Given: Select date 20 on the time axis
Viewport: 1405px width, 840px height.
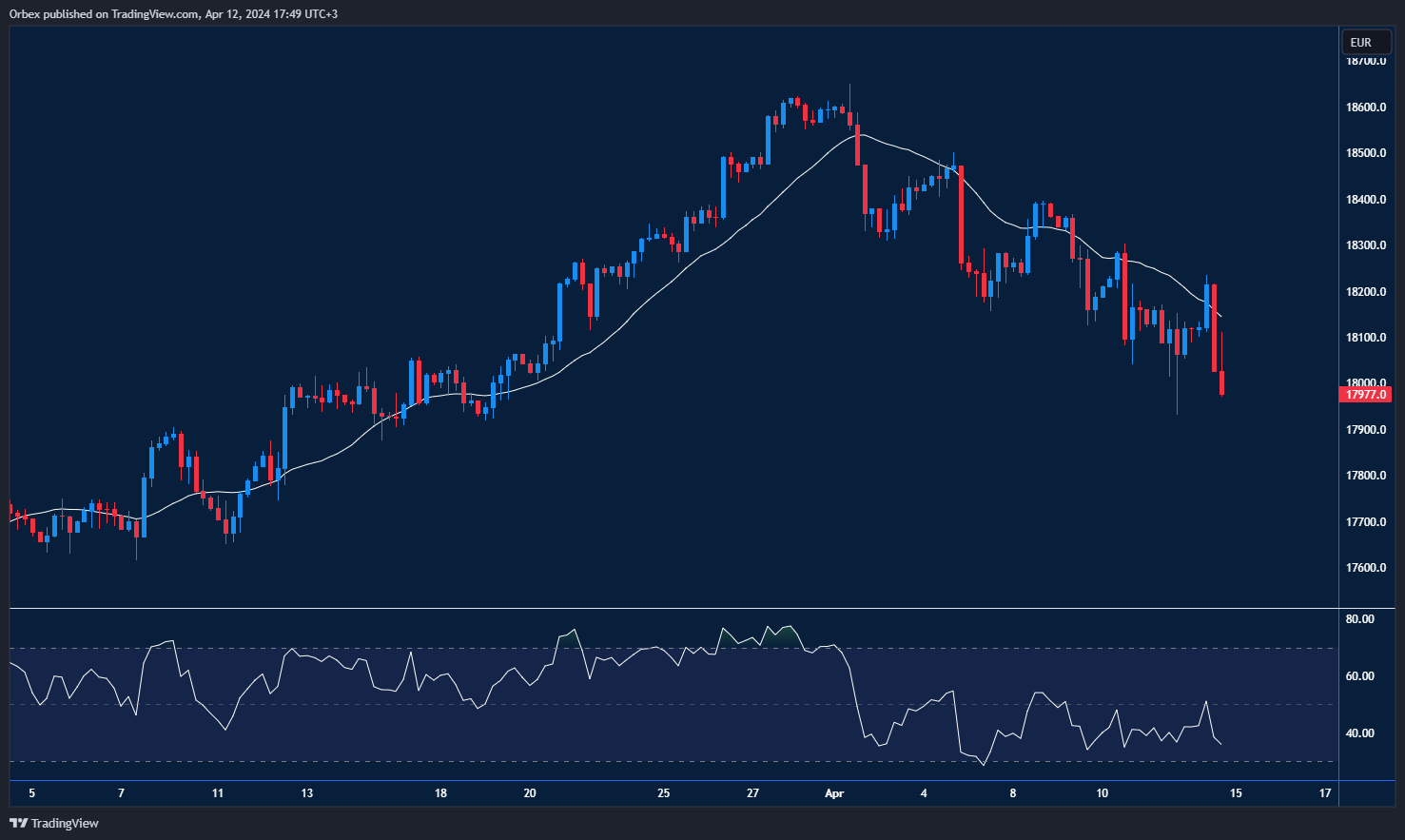Looking at the screenshot, I should click(x=530, y=793).
